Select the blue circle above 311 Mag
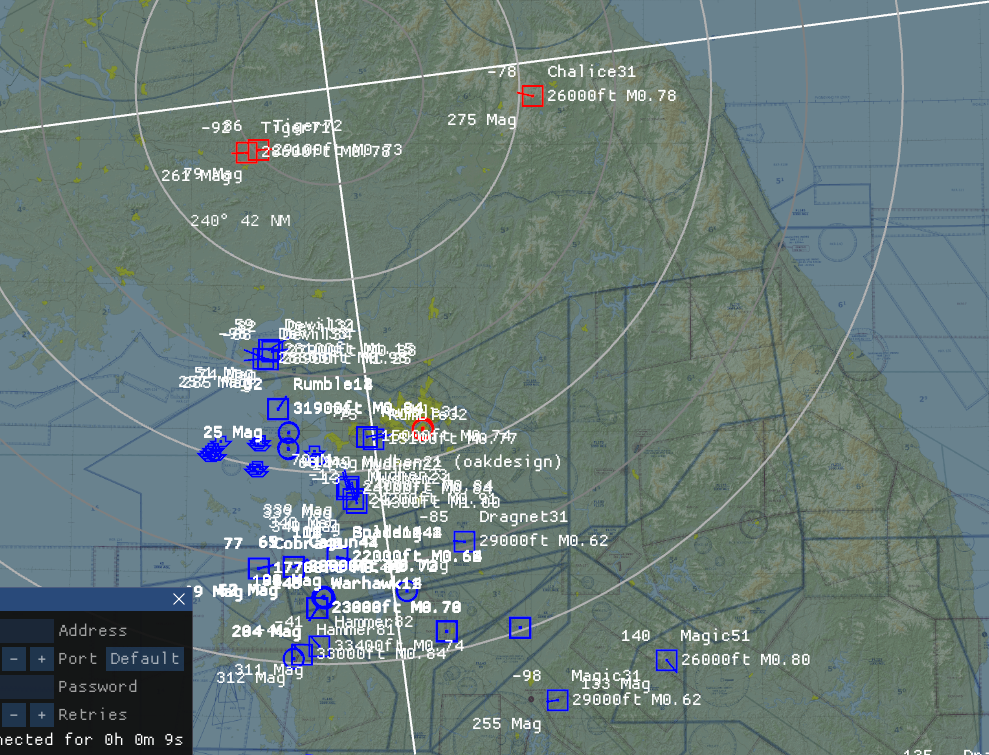The height and width of the screenshot is (755, 989). click(293, 658)
